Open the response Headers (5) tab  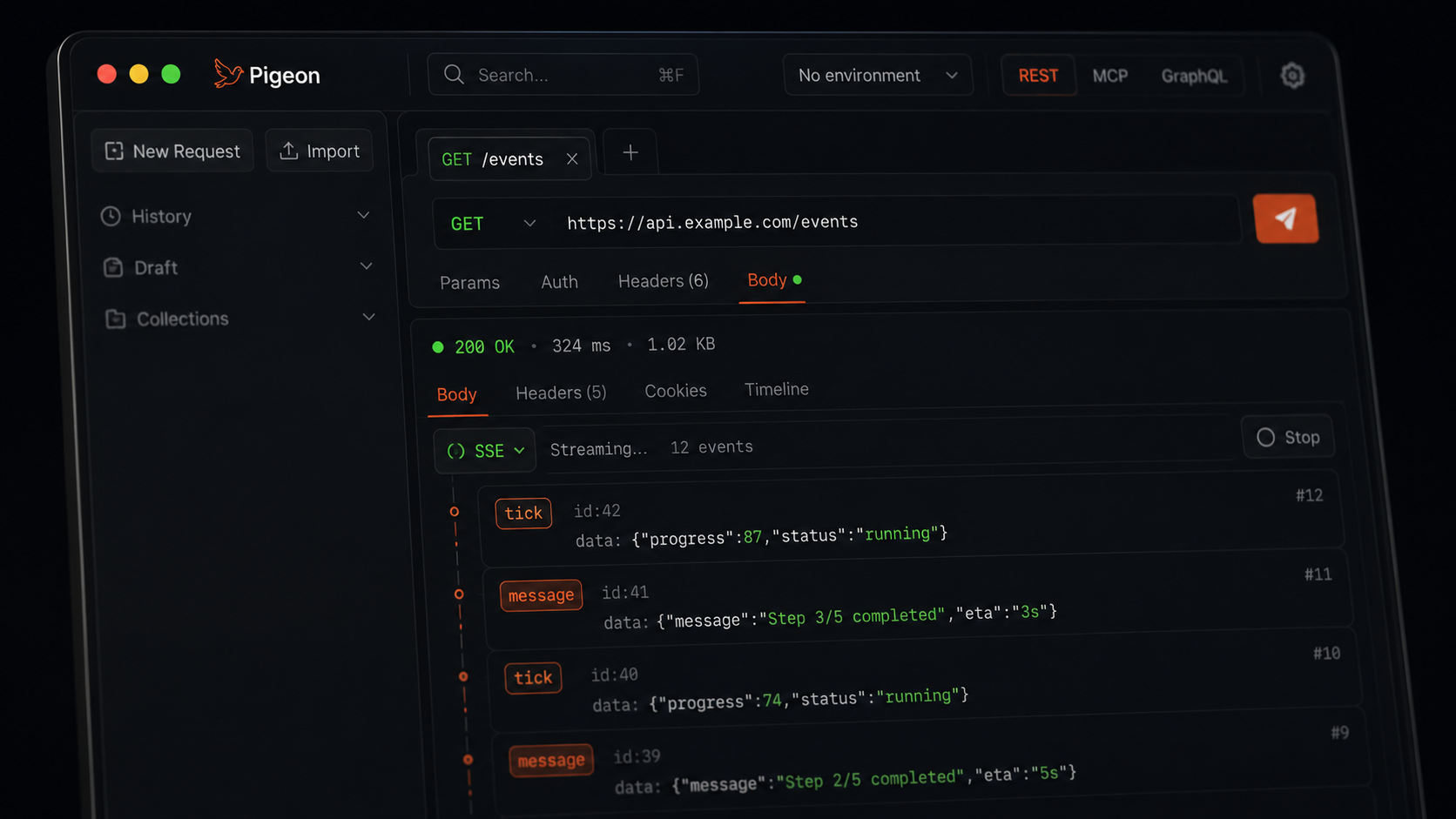click(561, 393)
